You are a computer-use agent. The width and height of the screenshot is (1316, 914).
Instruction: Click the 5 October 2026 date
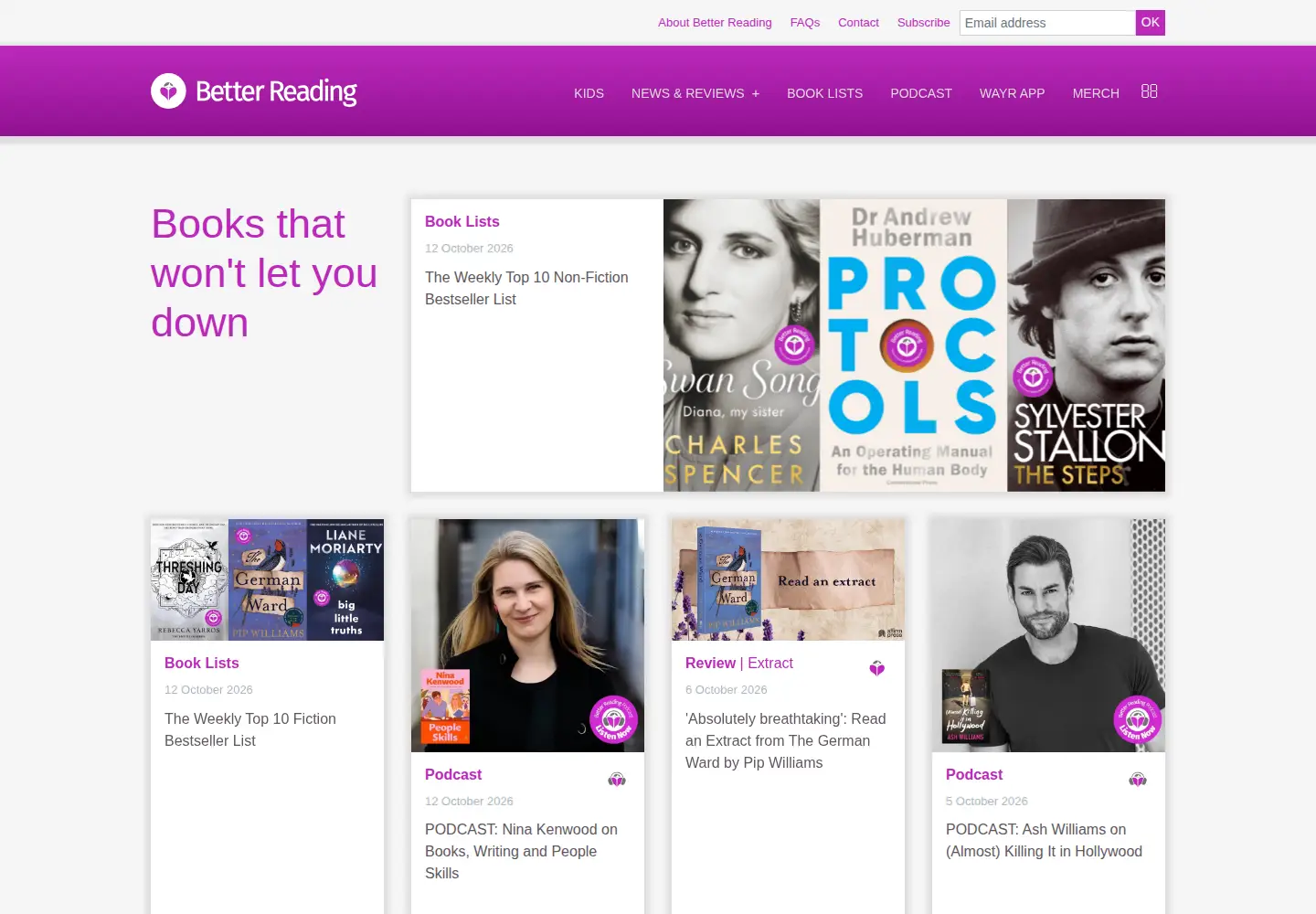tap(987, 801)
